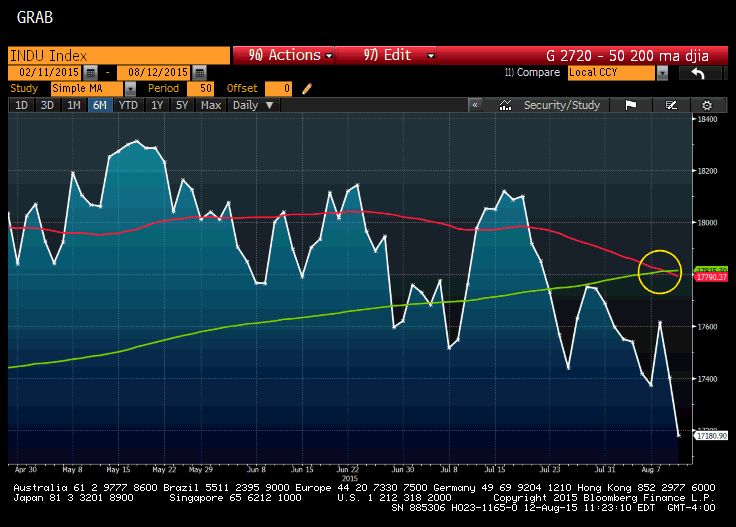This screenshot has height=527, width=736.
Task: Click the 17180.90 last price label
Action: point(711,436)
